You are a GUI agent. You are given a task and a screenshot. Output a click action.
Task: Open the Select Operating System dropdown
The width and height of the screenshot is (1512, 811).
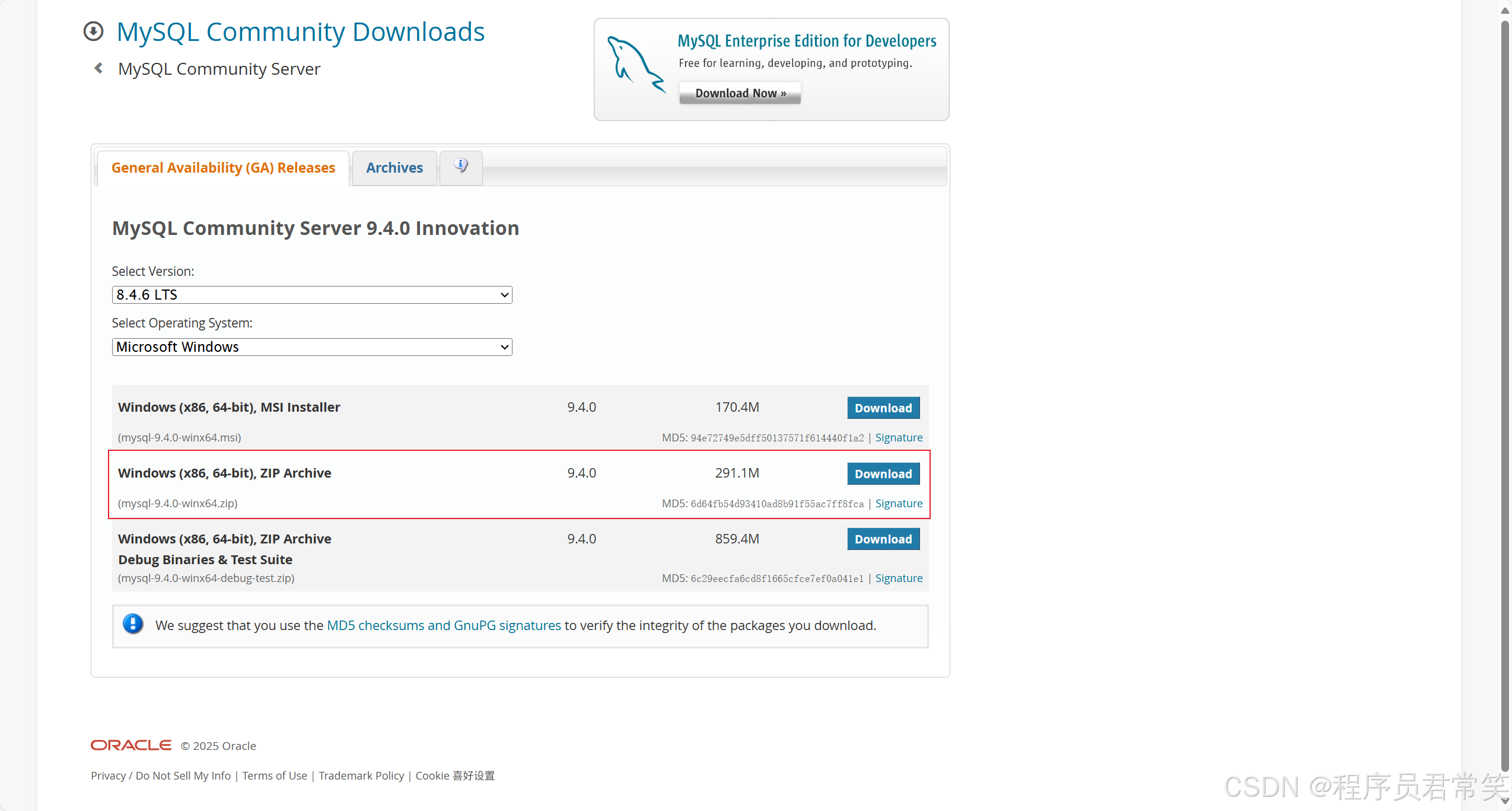[312, 347]
